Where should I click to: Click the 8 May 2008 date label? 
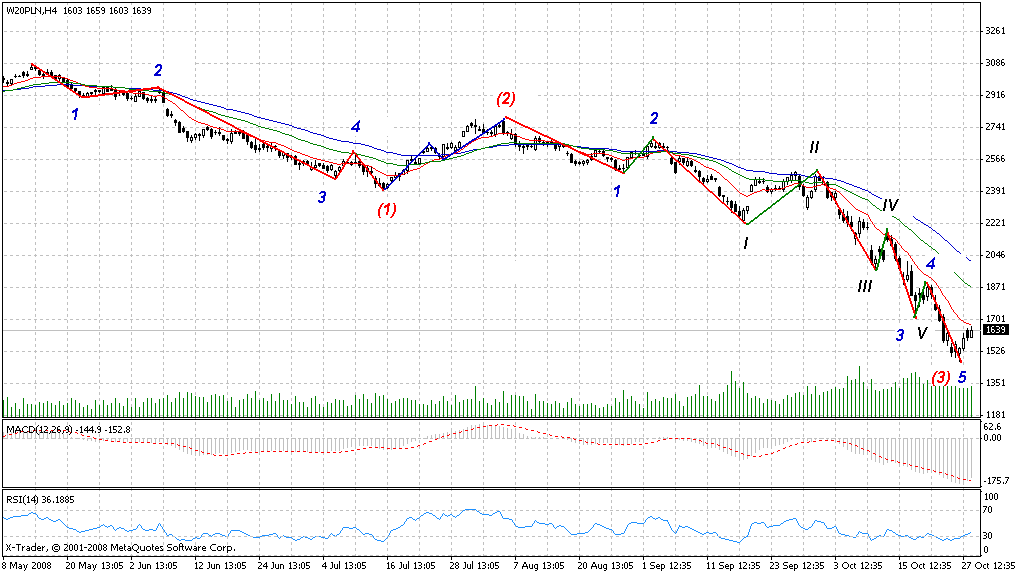(25, 565)
